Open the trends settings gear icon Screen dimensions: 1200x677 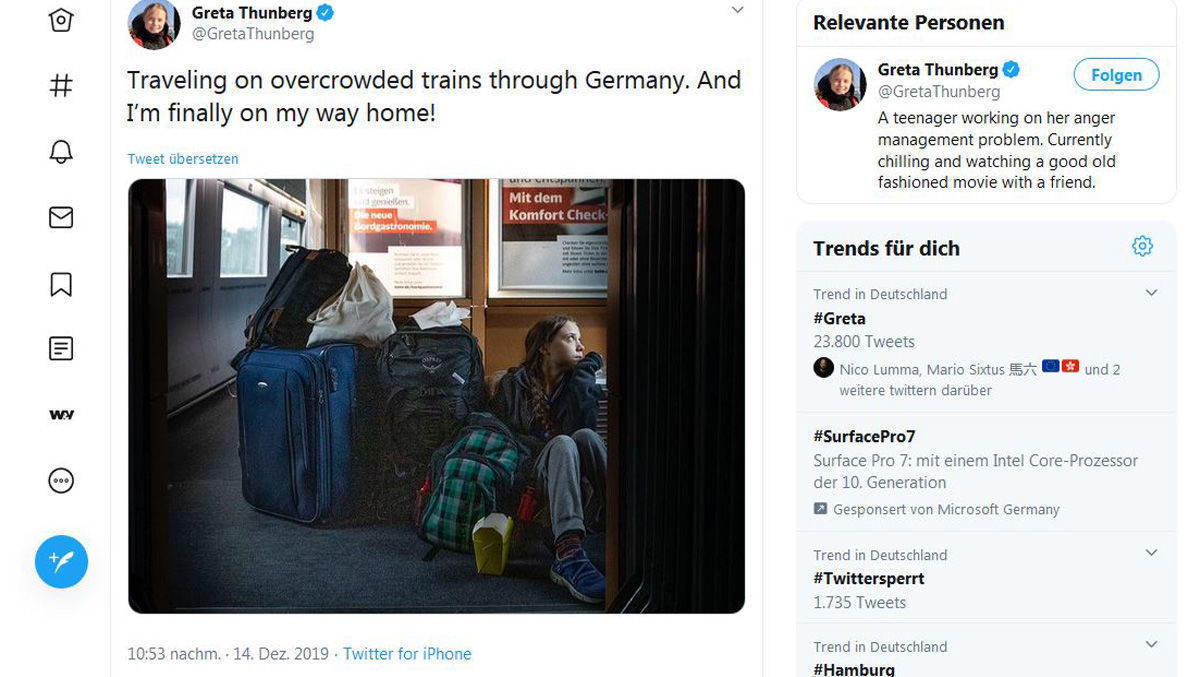(1142, 246)
